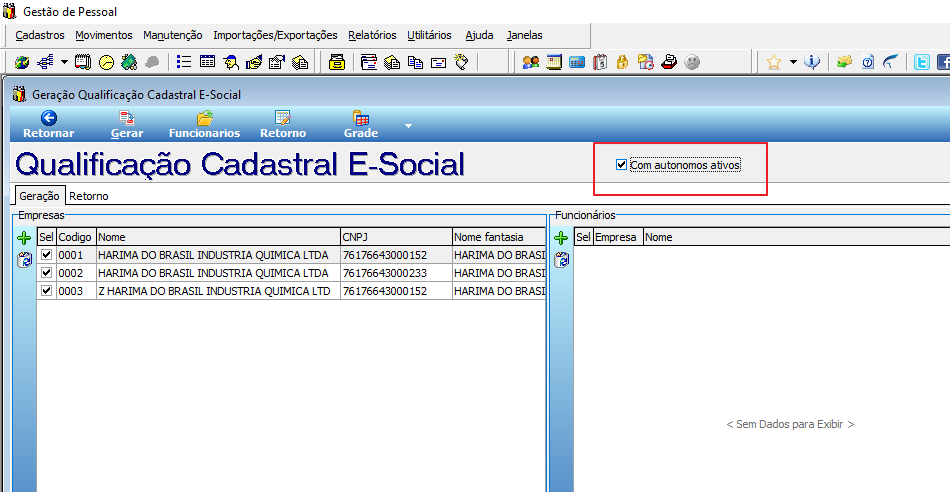
Task: Expand the arrow beside the hierarchy icon
Action: (x=64, y=62)
